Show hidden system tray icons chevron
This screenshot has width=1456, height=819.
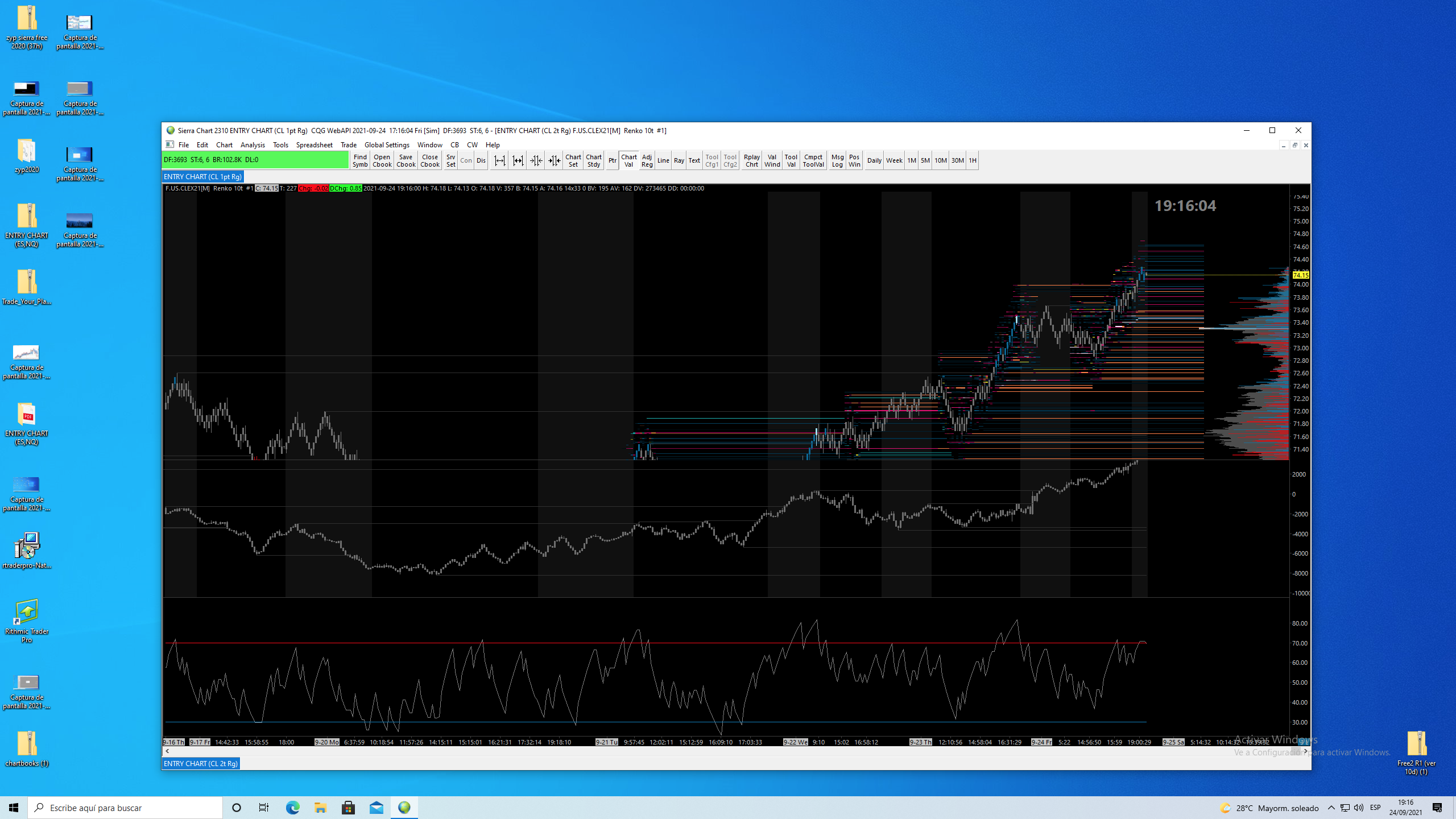click(x=1331, y=808)
